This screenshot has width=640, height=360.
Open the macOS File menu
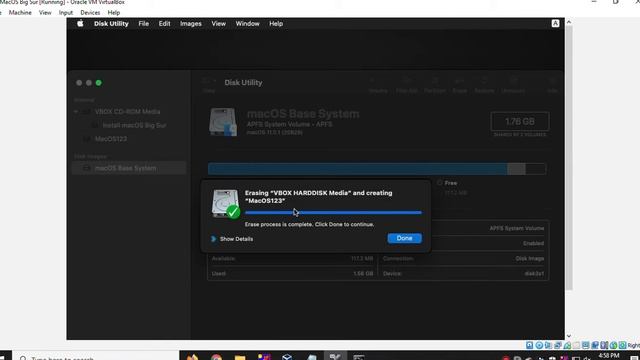pos(144,24)
